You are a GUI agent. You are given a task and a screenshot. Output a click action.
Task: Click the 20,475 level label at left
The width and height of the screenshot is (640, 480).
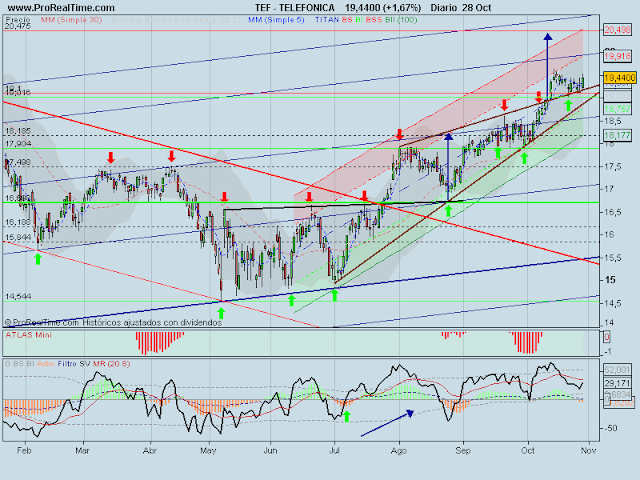[x=18, y=26]
